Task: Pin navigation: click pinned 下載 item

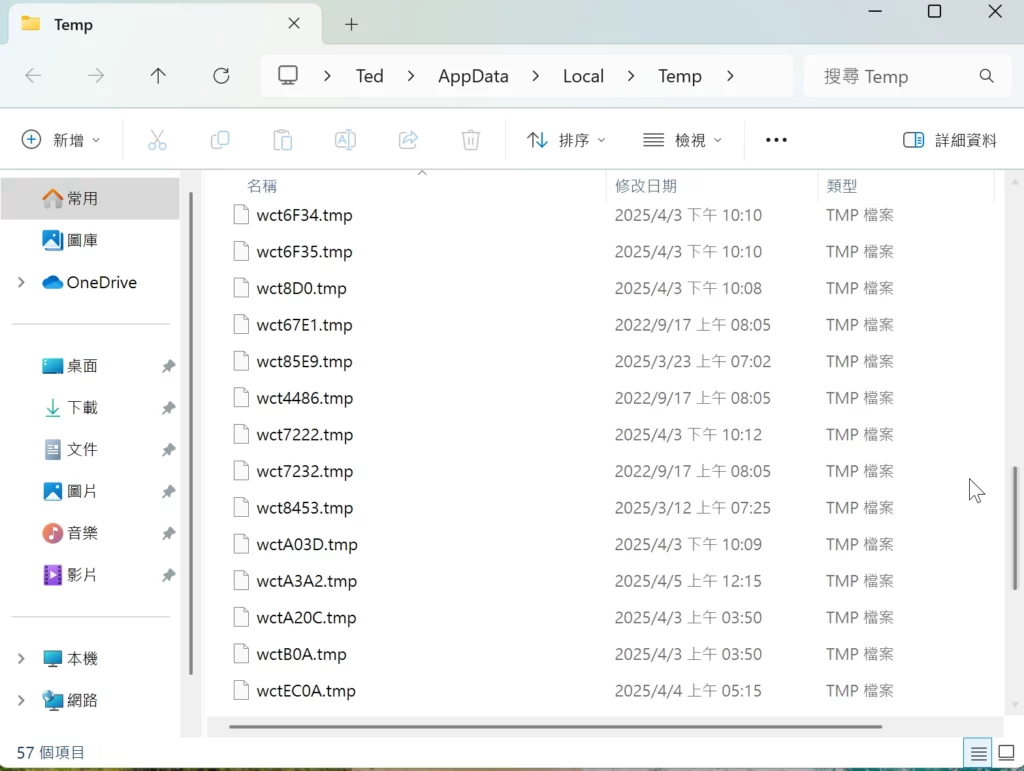Action: coord(80,407)
